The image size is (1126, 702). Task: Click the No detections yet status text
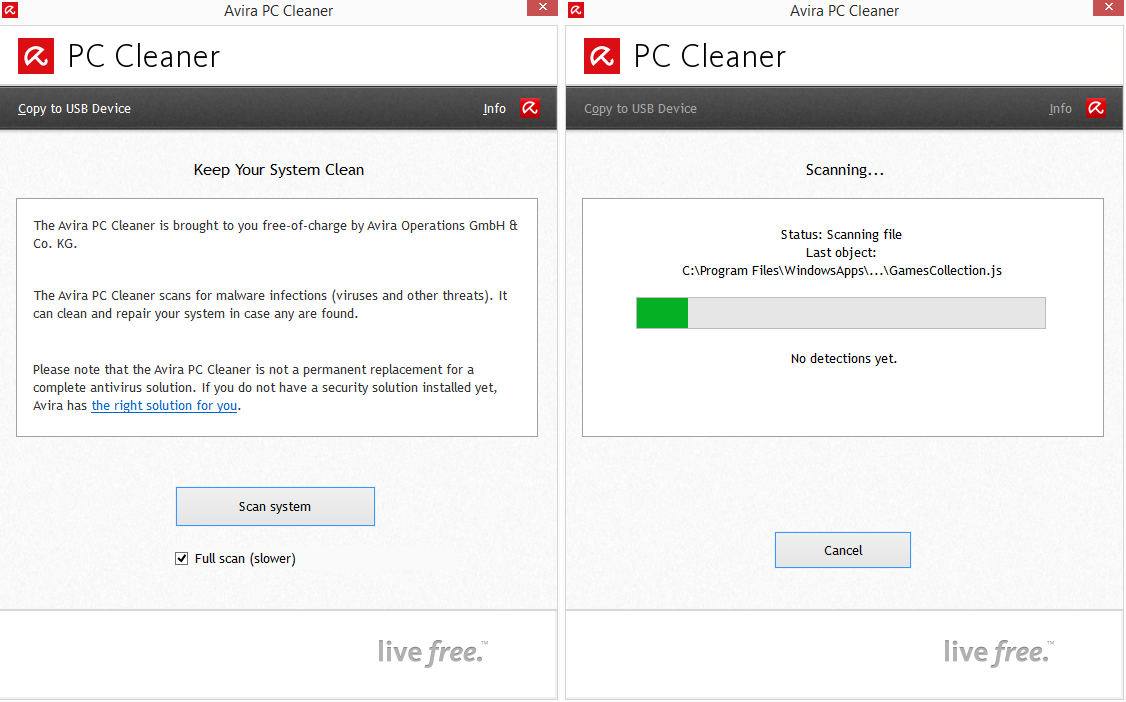(843, 358)
